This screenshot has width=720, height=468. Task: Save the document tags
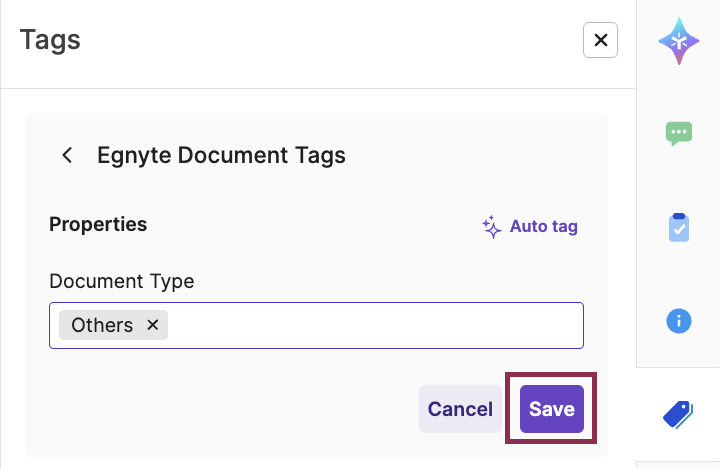point(551,409)
